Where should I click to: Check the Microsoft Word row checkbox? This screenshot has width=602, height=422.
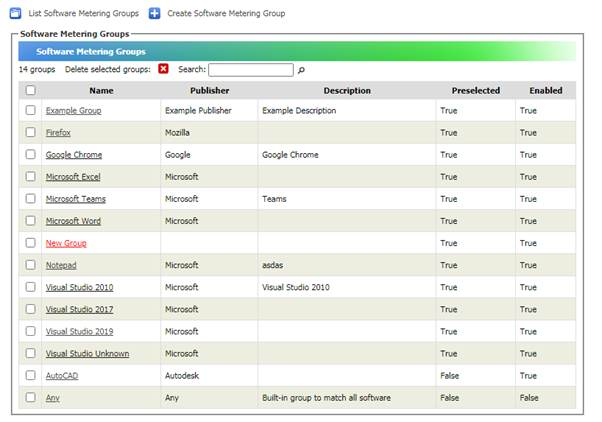pyautogui.click(x=31, y=221)
